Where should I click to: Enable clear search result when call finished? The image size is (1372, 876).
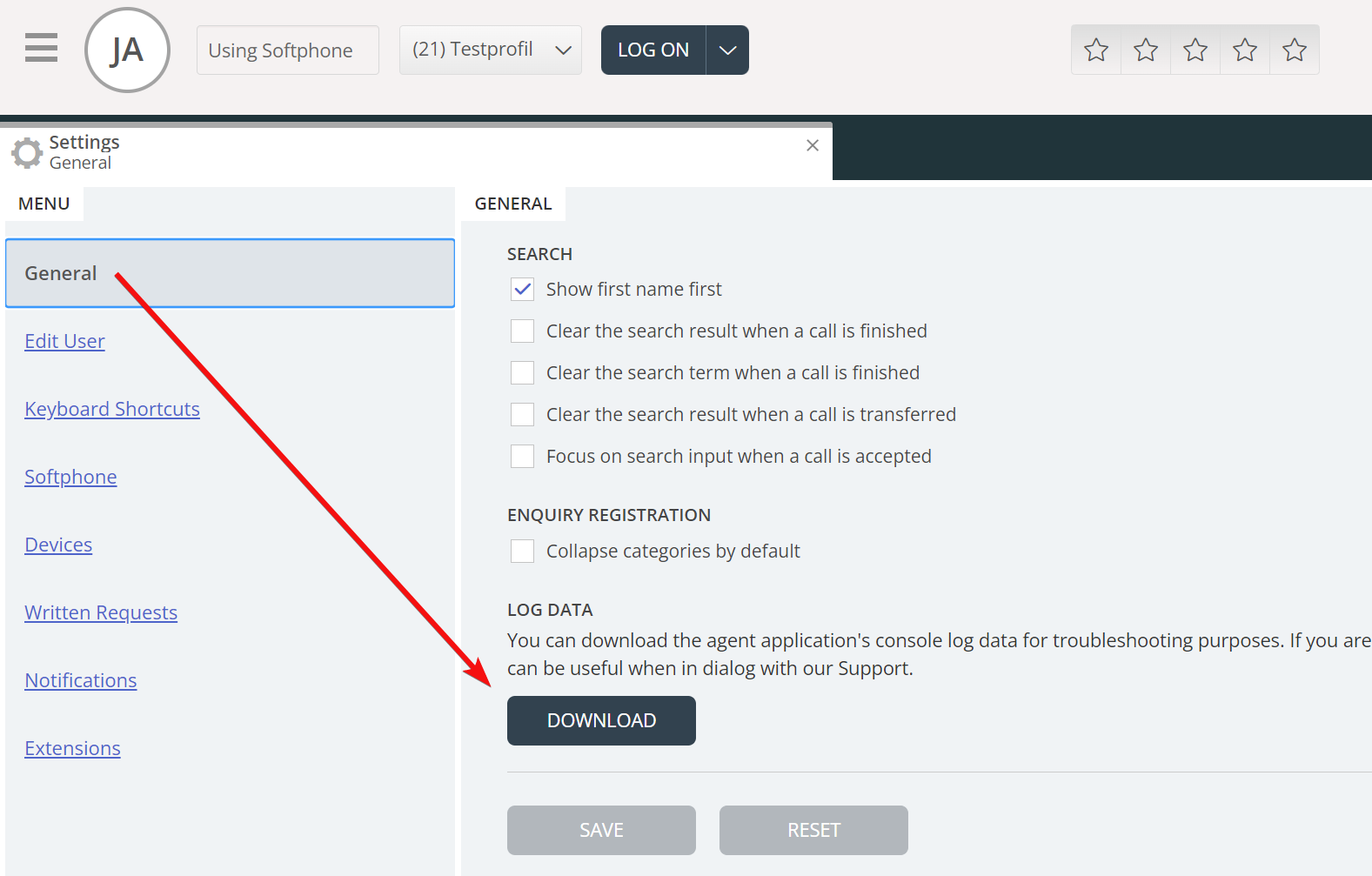click(522, 331)
